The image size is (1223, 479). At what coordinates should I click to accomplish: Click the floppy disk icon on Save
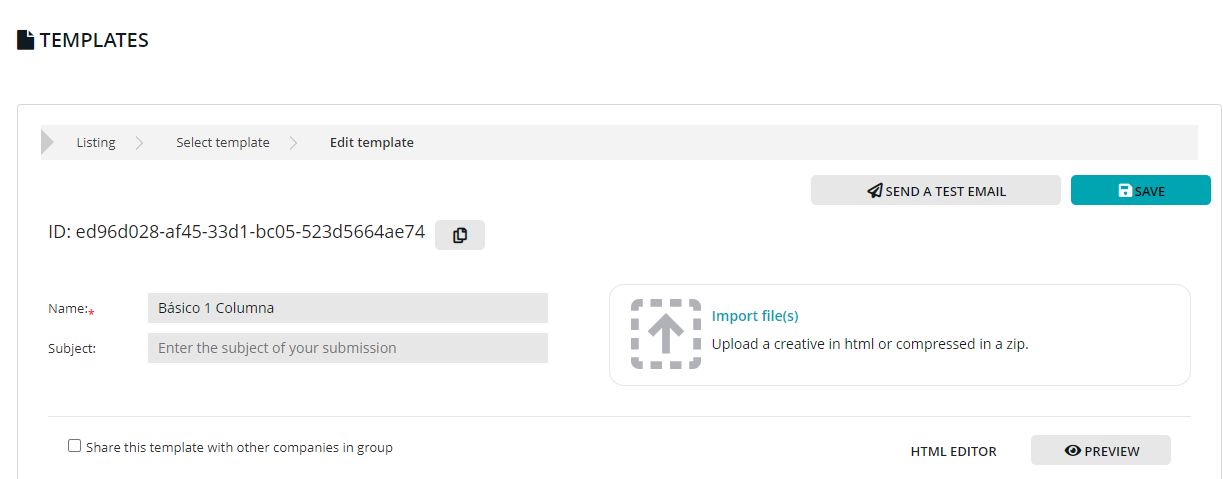pos(1125,191)
